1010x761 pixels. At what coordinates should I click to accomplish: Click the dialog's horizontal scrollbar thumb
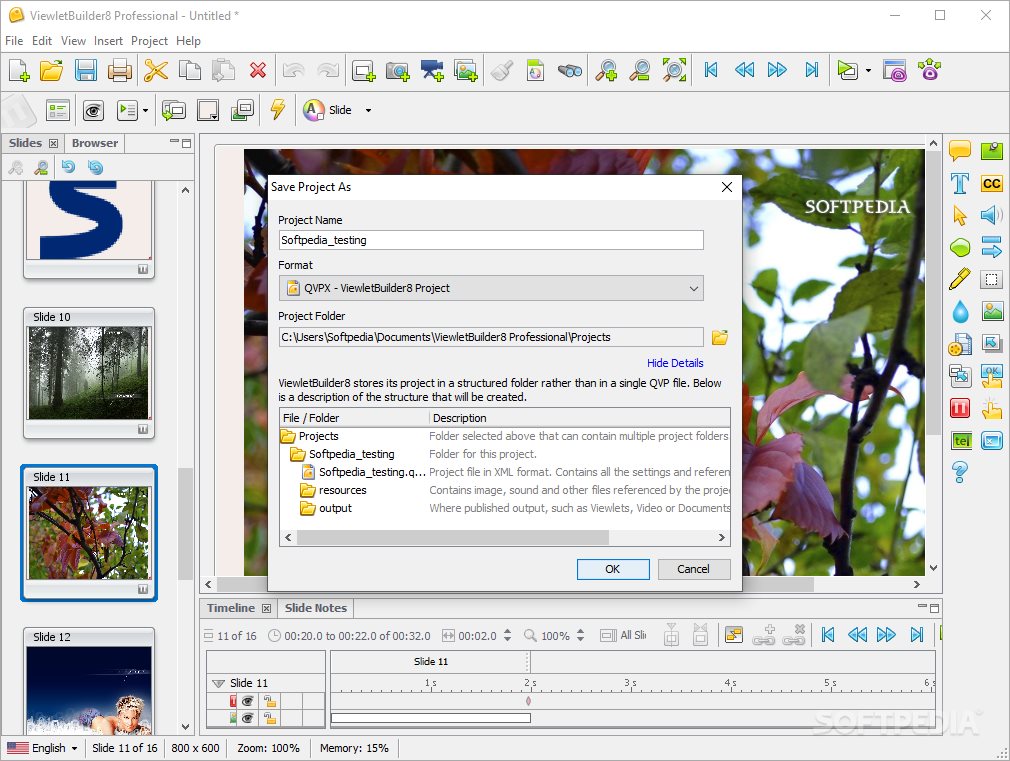pos(452,537)
